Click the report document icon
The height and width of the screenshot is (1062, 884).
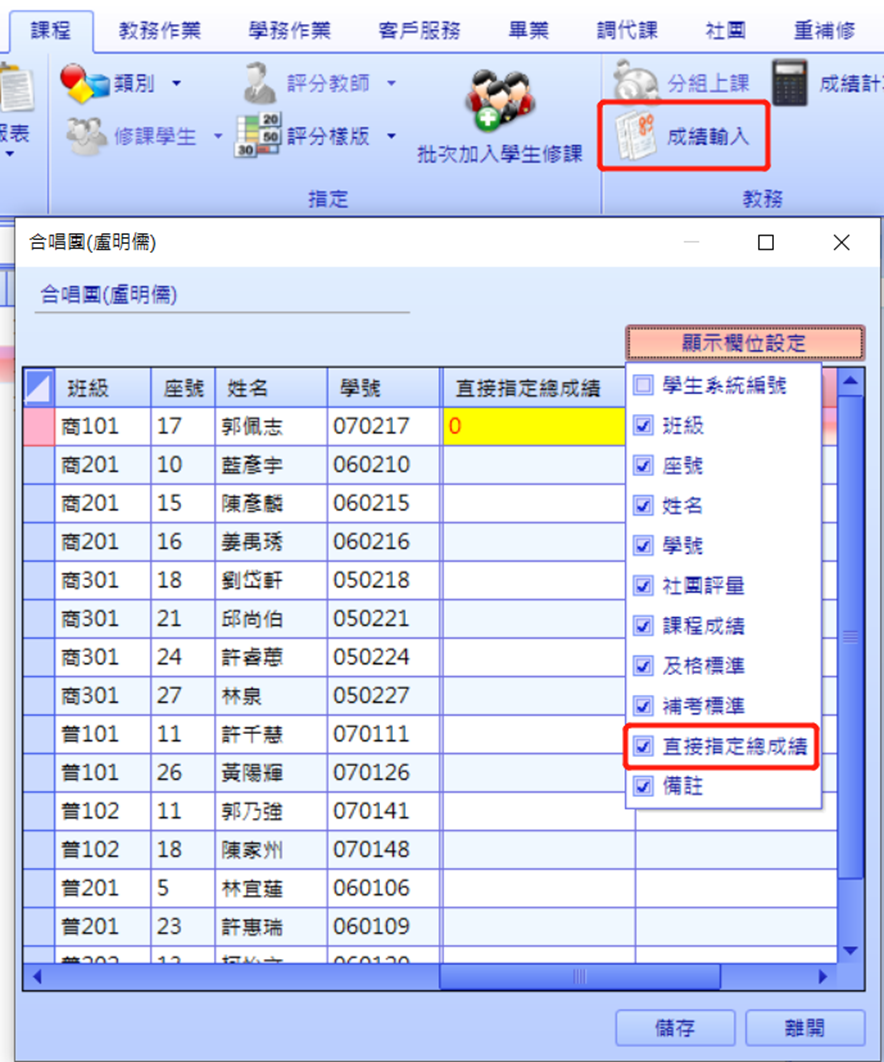(x=16, y=87)
